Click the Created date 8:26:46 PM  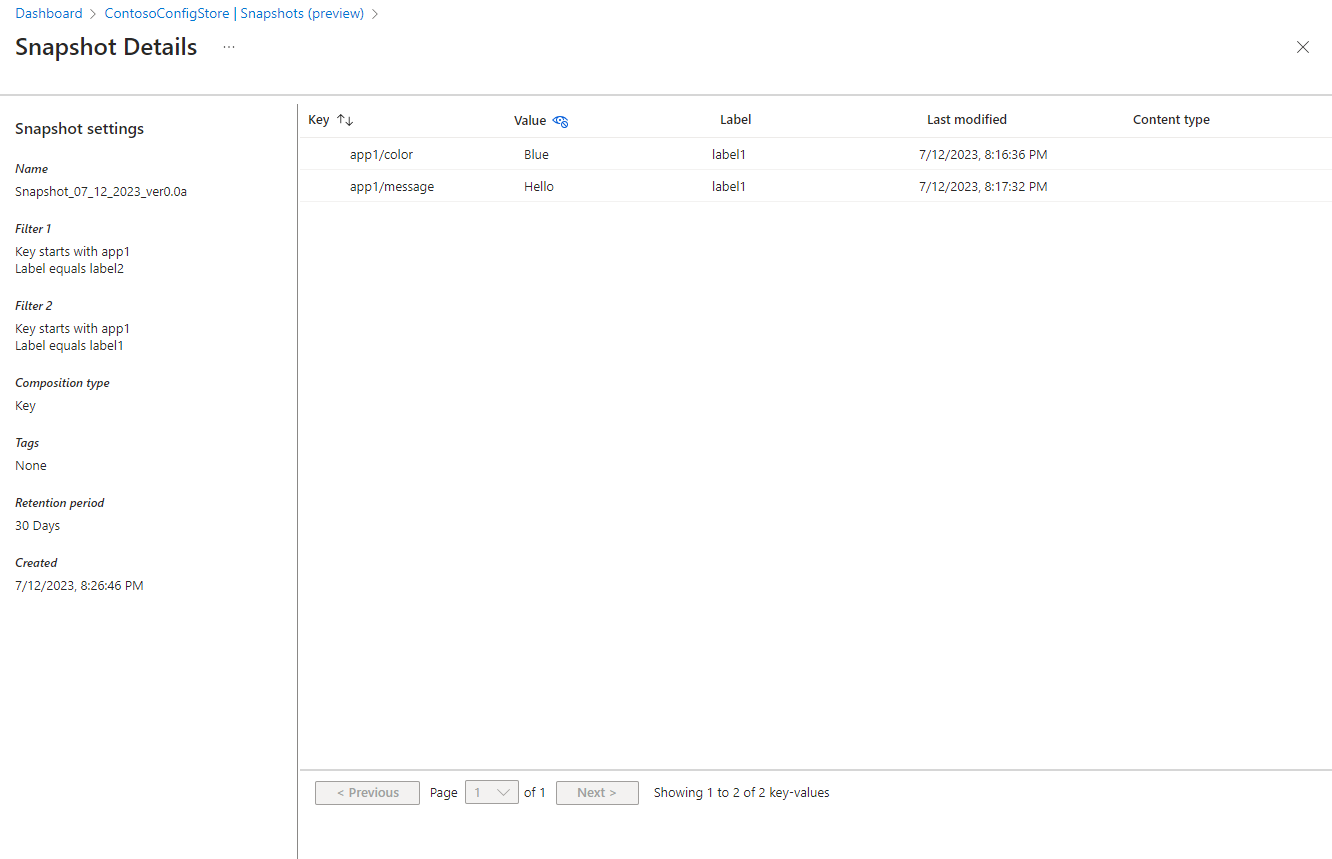(x=80, y=586)
